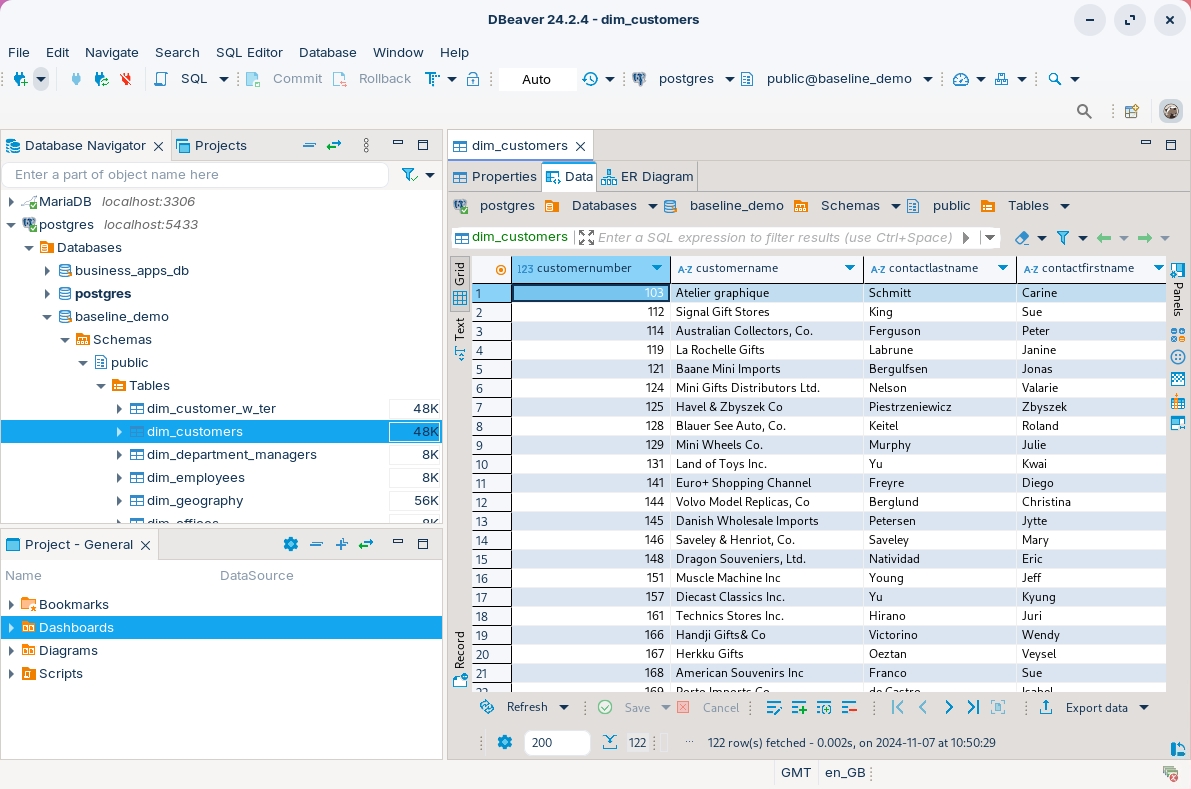Go to last page of results
The height and width of the screenshot is (789, 1191).
click(973, 707)
